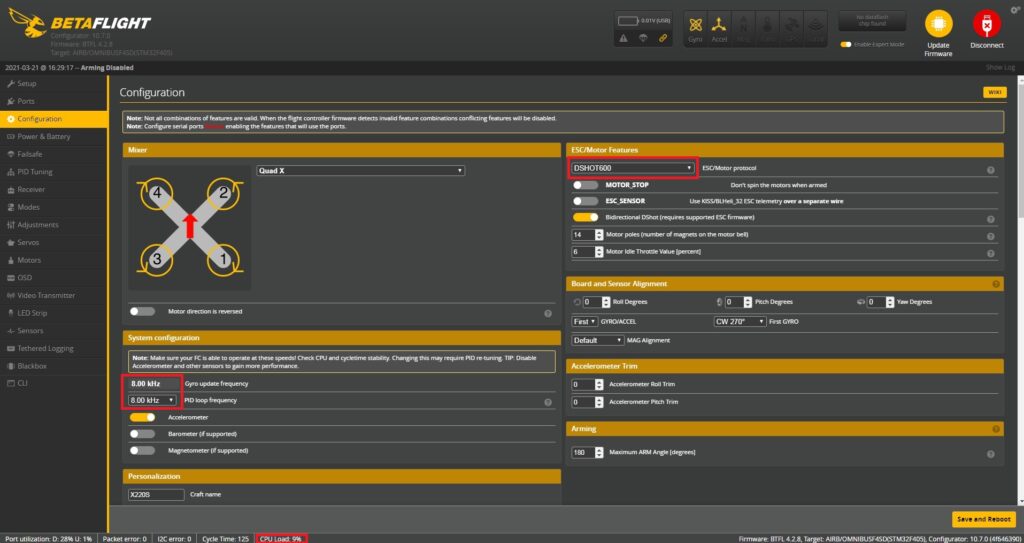Open the Modes tab
Viewport: 1024px width, 543px height.
click(x=54, y=207)
